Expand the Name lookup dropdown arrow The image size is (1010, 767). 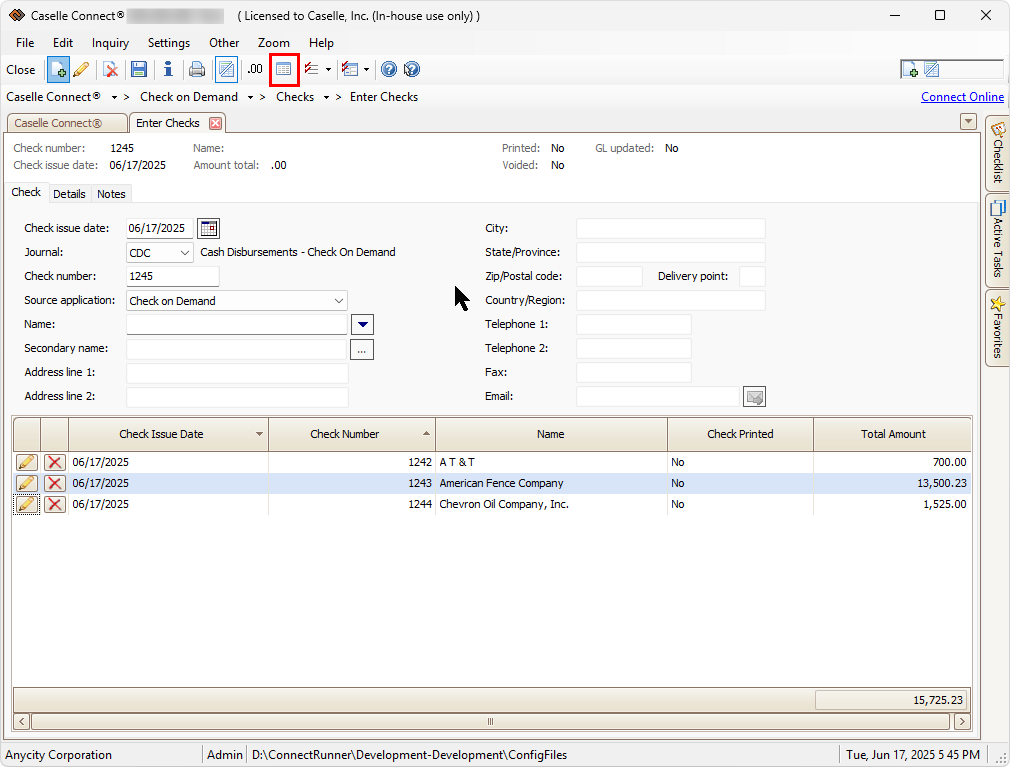(363, 325)
